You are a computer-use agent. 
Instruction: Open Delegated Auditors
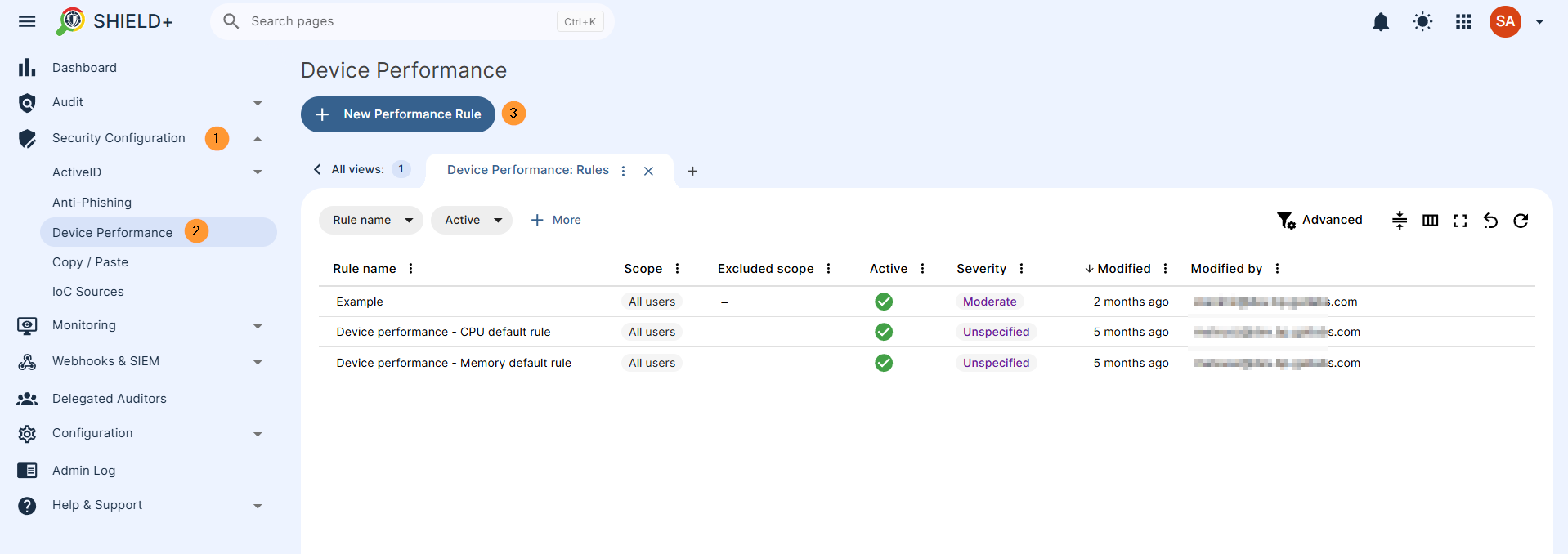(110, 399)
